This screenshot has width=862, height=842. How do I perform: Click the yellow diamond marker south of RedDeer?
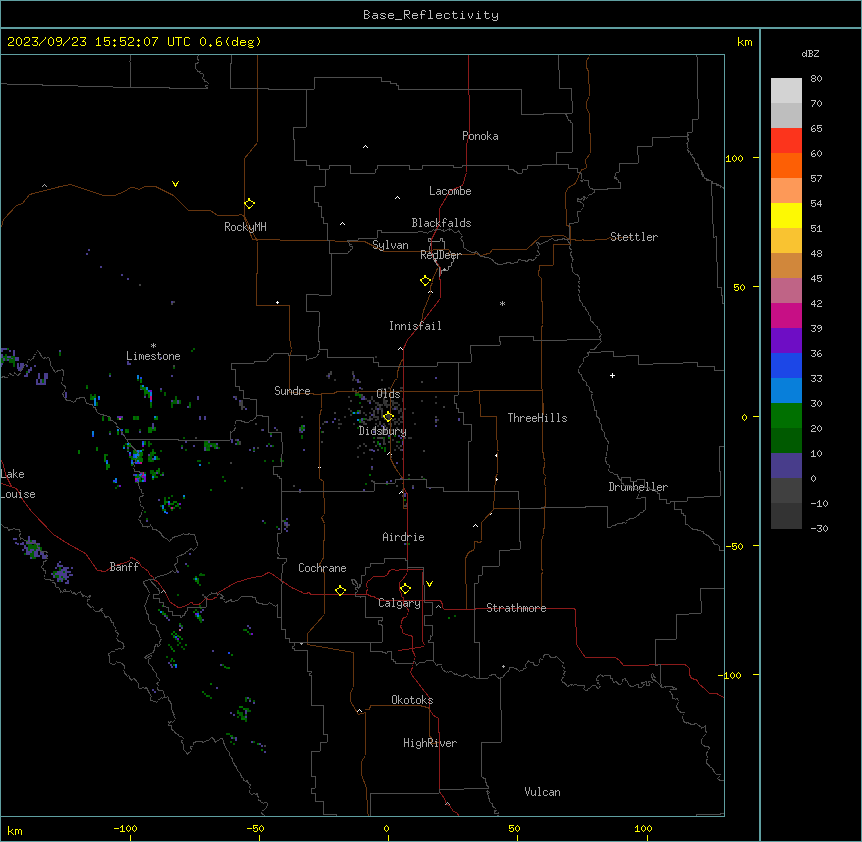pos(425,280)
